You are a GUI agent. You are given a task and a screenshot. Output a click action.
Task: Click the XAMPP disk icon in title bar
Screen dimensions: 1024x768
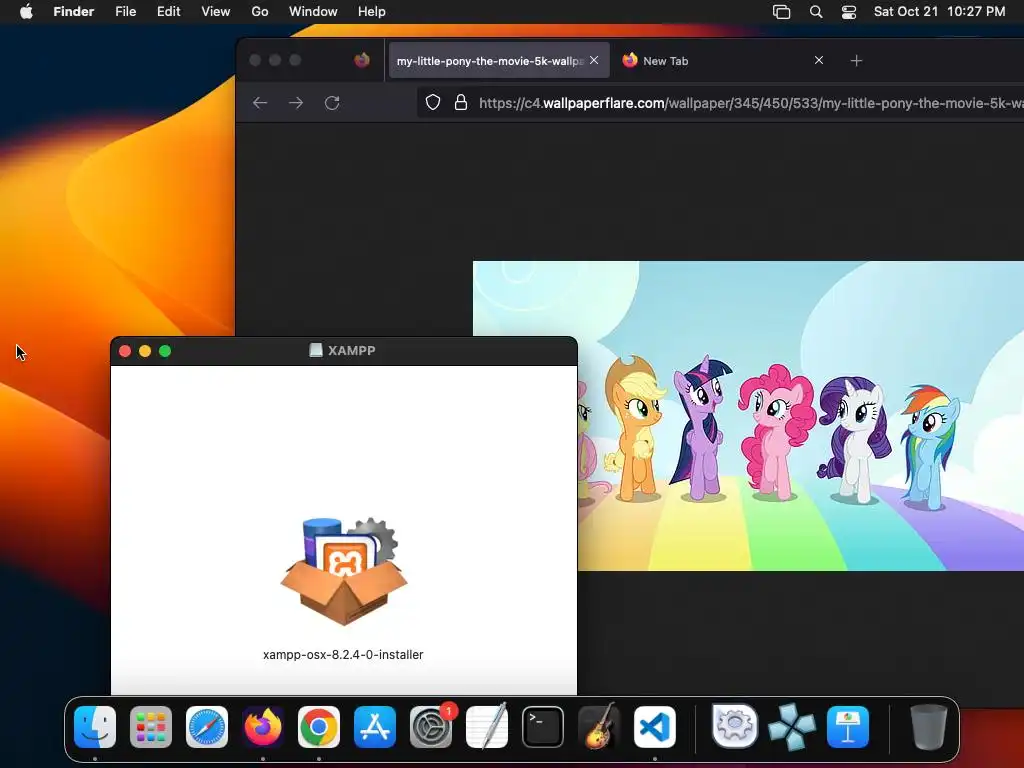coord(316,350)
